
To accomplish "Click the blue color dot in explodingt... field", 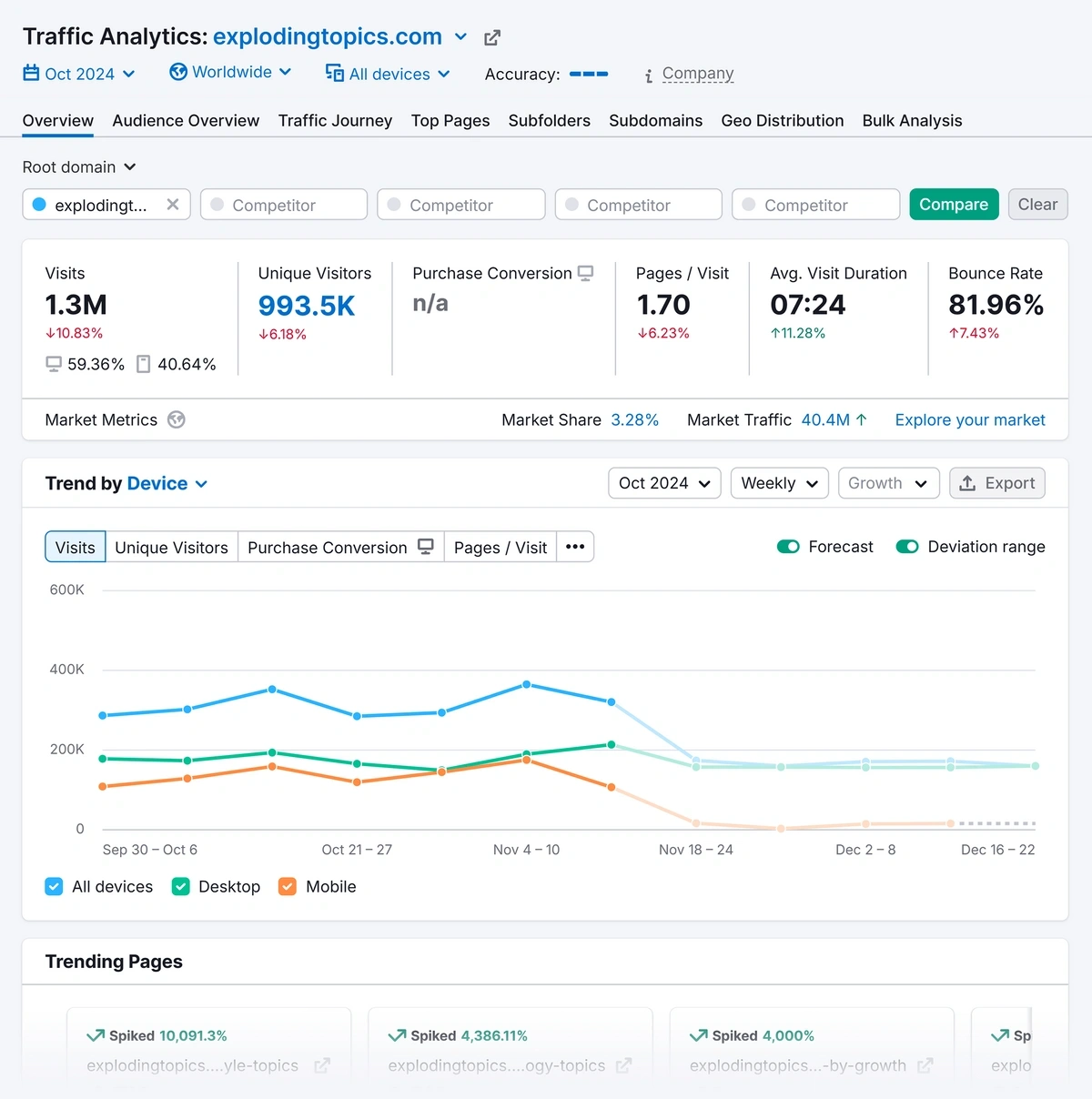I will [39, 205].
